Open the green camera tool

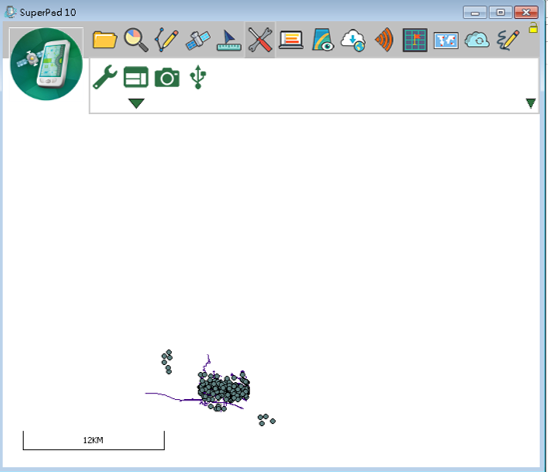click(x=167, y=78)
